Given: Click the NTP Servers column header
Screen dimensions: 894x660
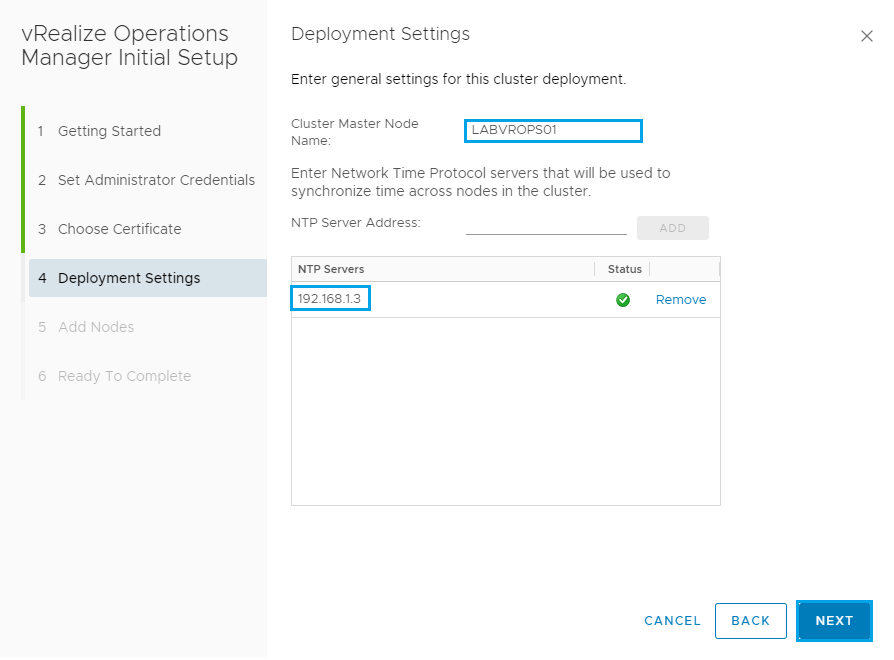Looking at the screenshot, I should (x=331, y=269).
